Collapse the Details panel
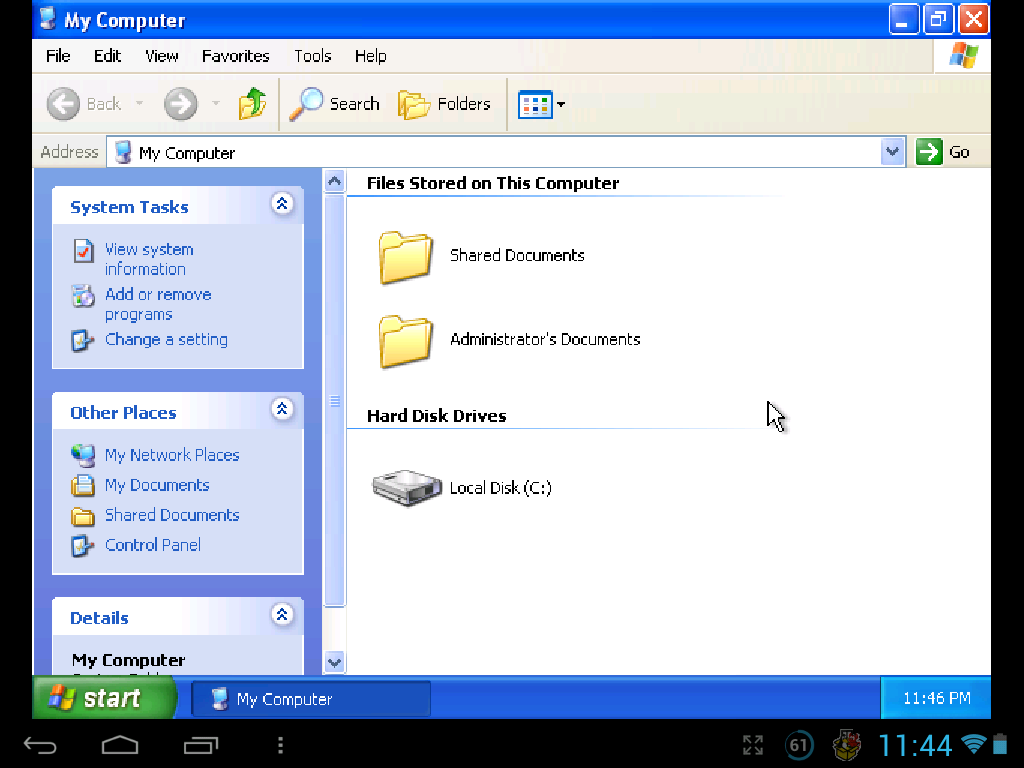Viewport: 1024px width, 768px height. coord(282,615)
